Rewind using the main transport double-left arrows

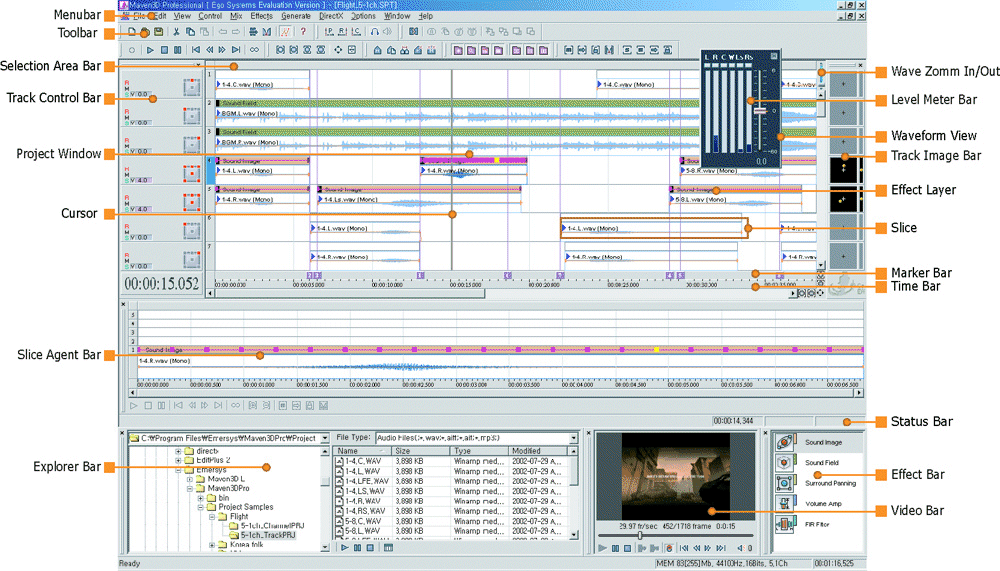(x=209, y=50)
